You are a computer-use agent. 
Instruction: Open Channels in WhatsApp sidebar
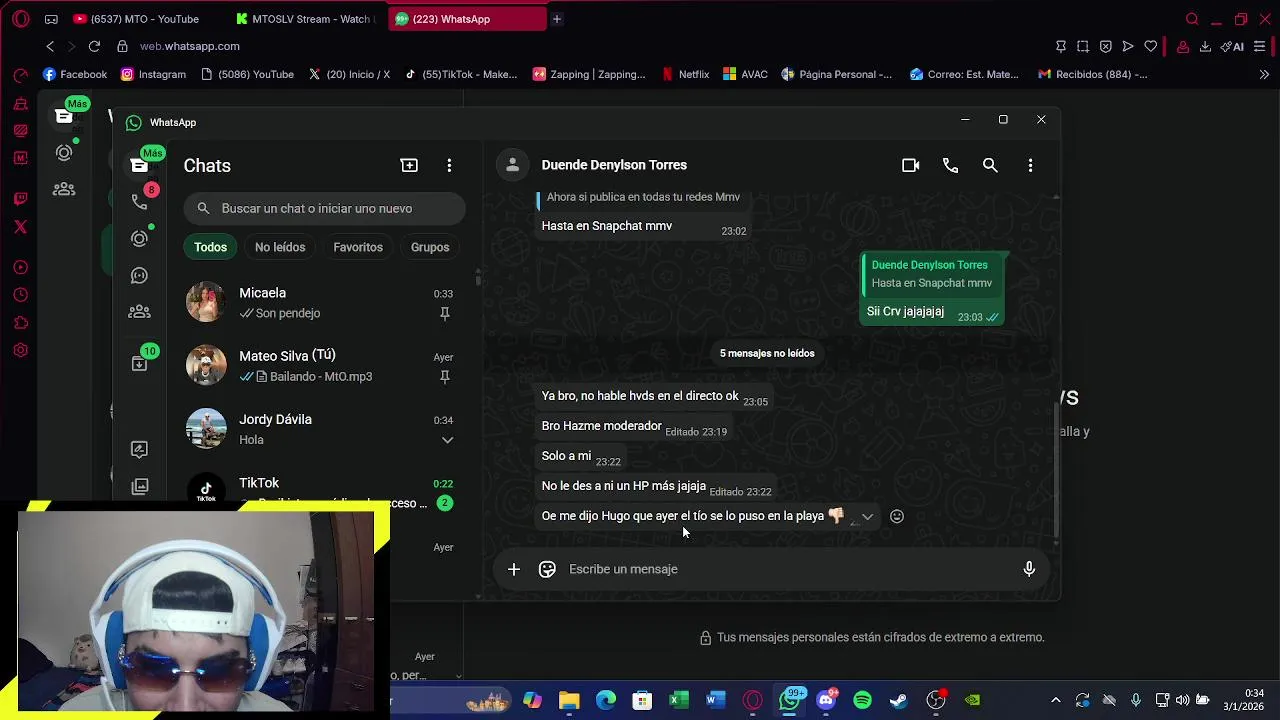click(139, 275)
